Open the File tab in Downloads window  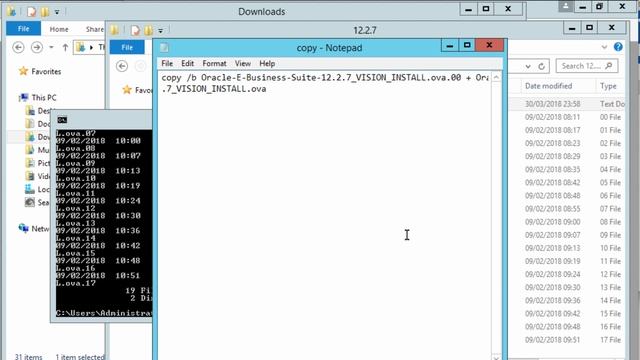pos(23,29)
